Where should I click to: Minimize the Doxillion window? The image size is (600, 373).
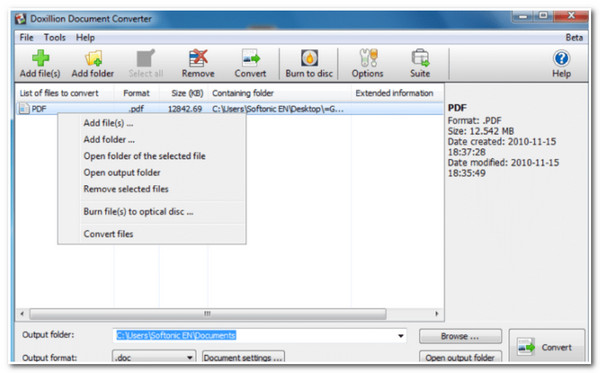click(x=523, y=16)
